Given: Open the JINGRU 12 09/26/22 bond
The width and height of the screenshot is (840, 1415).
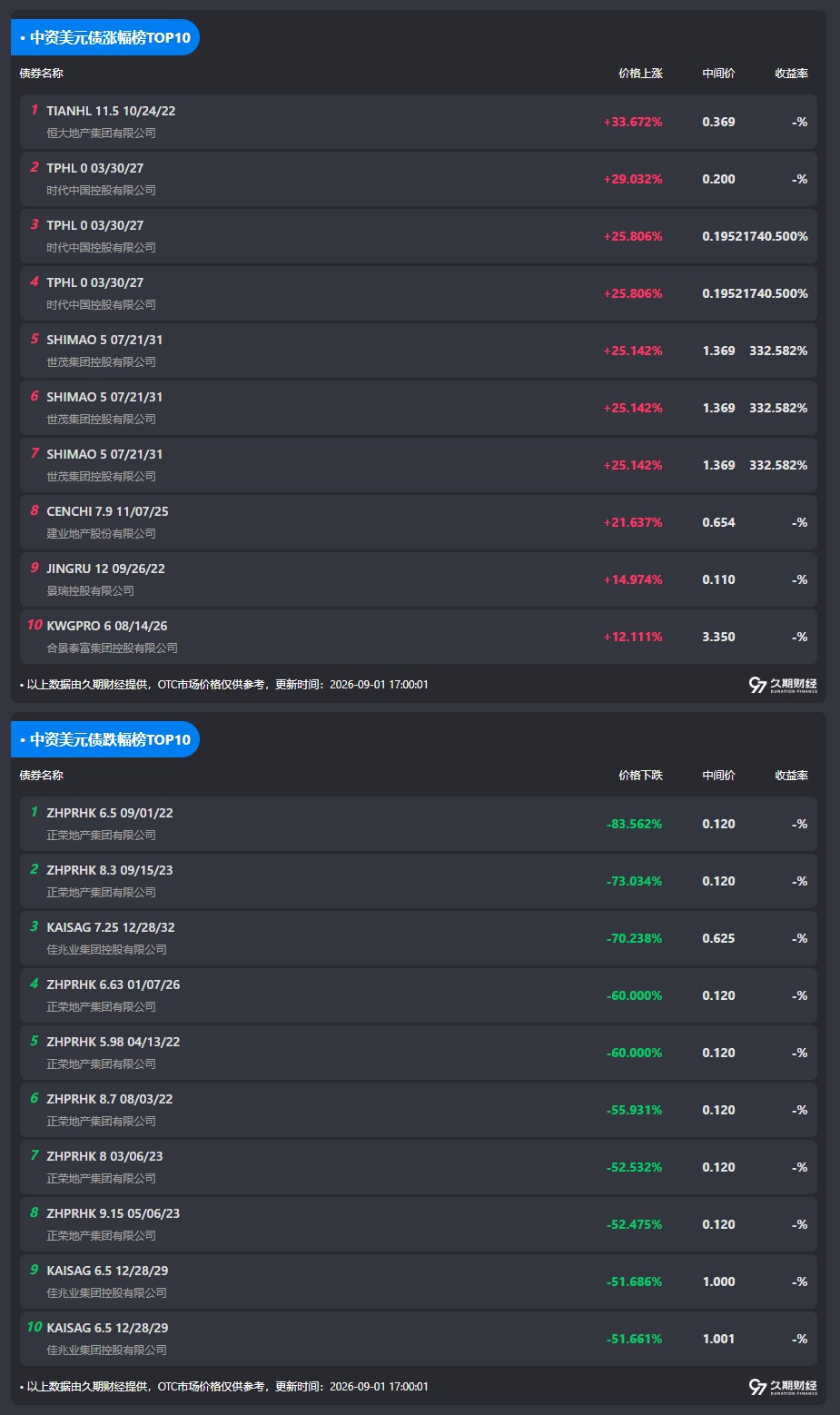Looking at the screenshot, I should (105, 569).
